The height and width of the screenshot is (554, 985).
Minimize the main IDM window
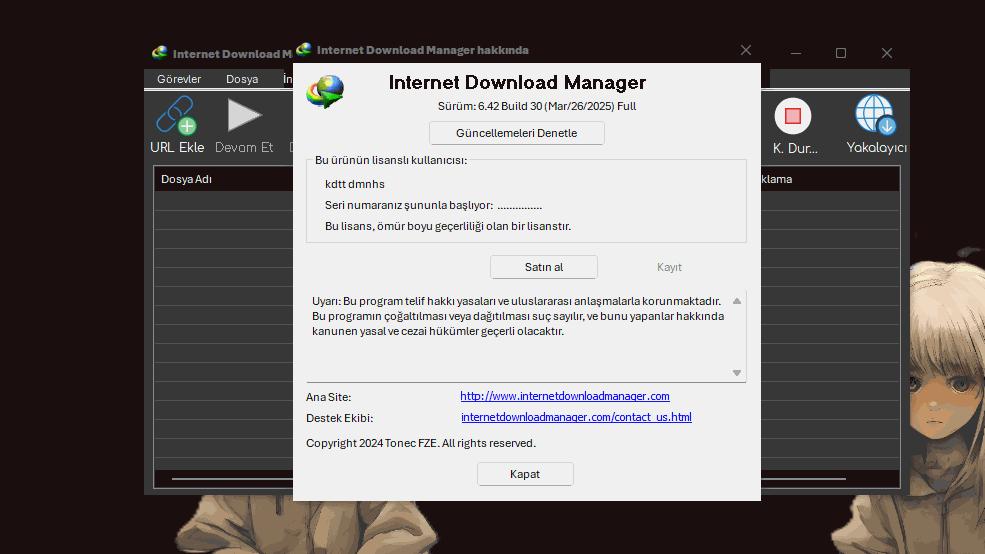coord(796,53)
